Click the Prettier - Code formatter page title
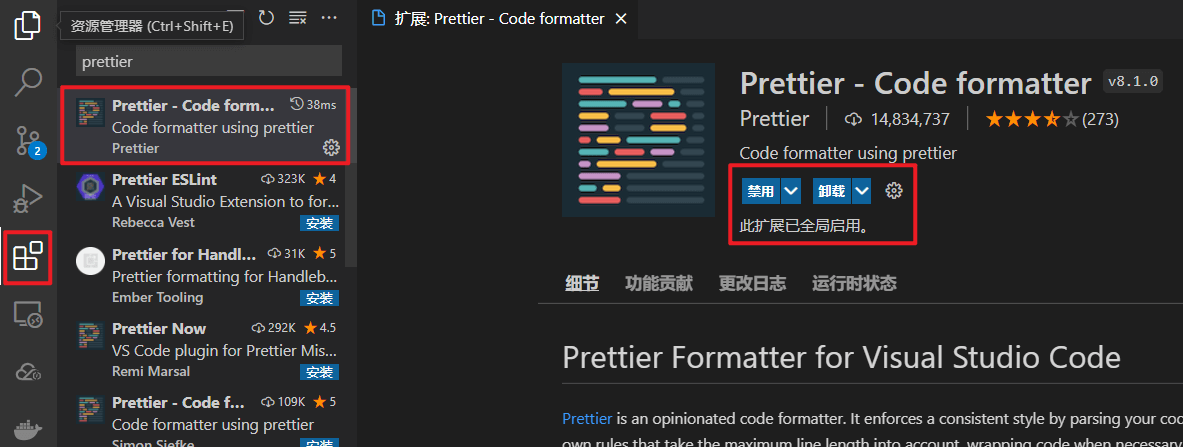The height and width of the screenshot is (447, 1183). (x=915, y=82)
